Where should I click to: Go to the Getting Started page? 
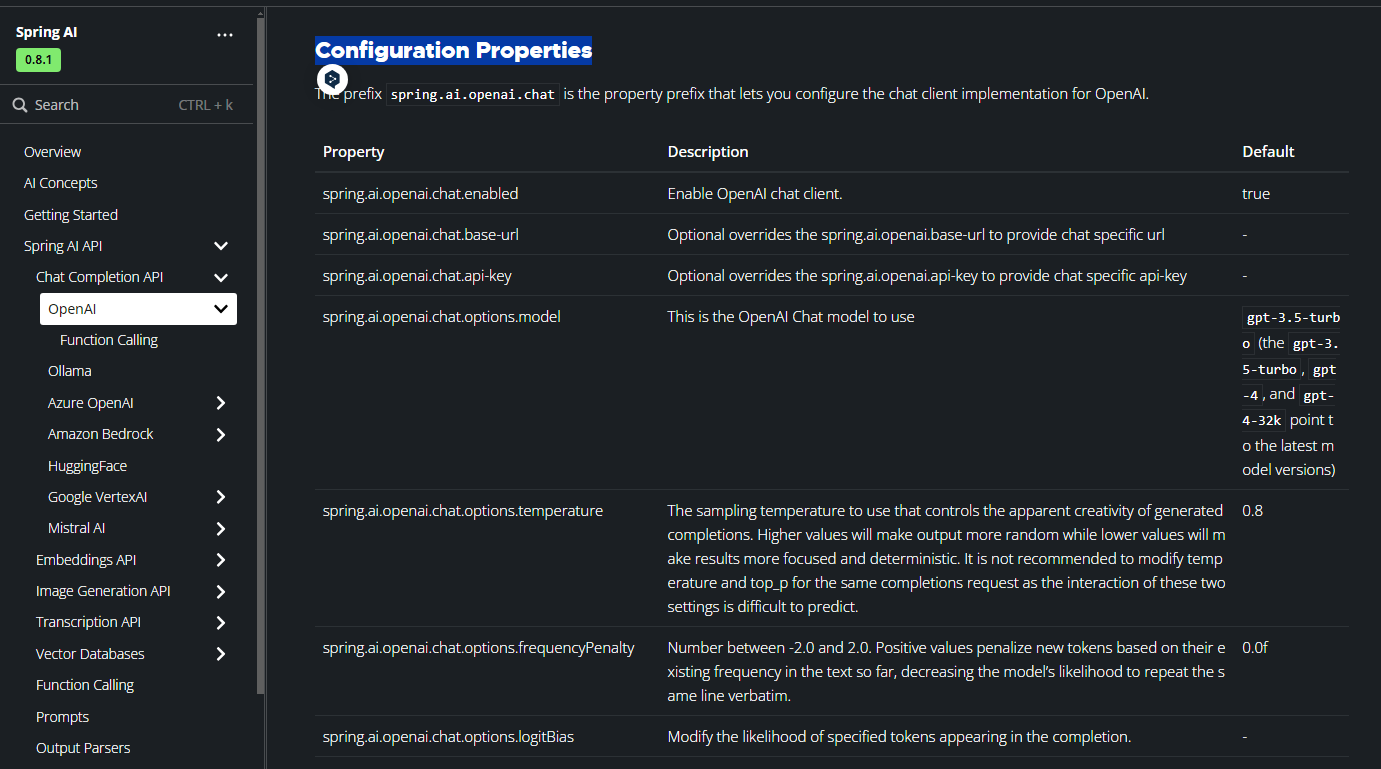[71, 215]
